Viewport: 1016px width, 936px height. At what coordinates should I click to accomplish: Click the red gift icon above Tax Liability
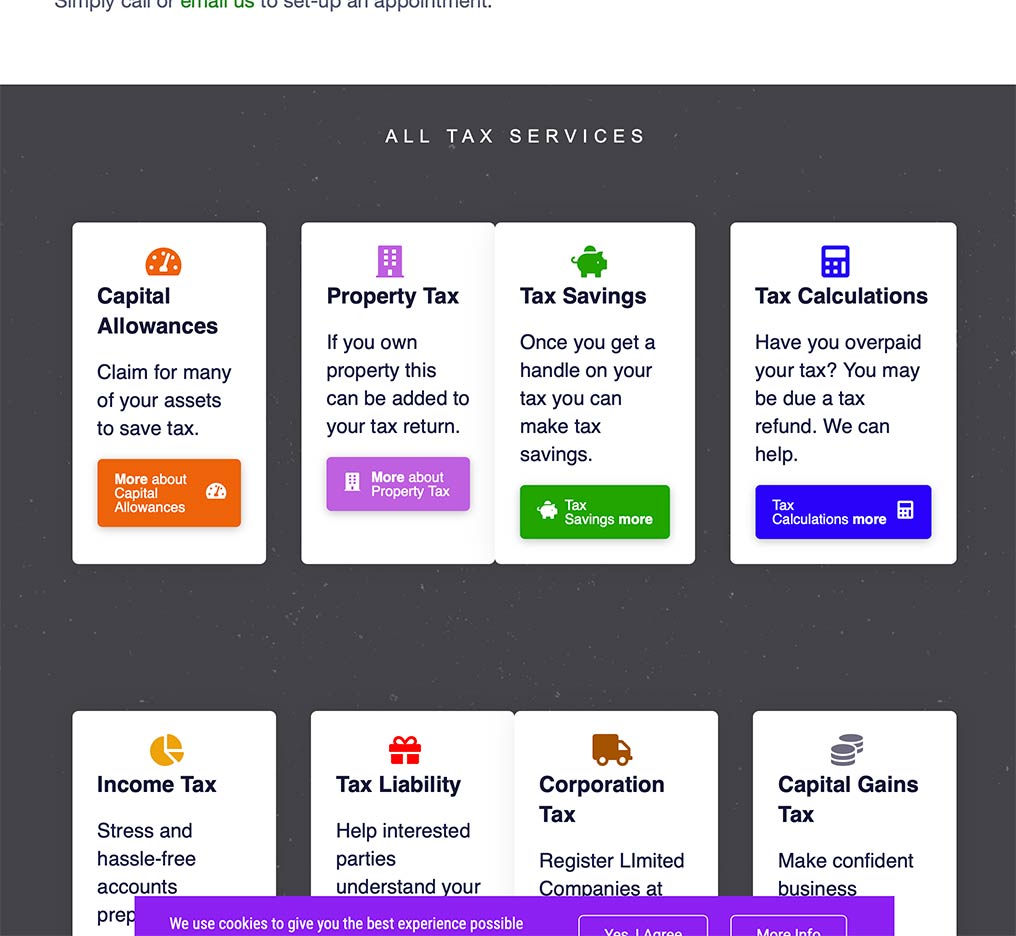(x=404, y=750)
